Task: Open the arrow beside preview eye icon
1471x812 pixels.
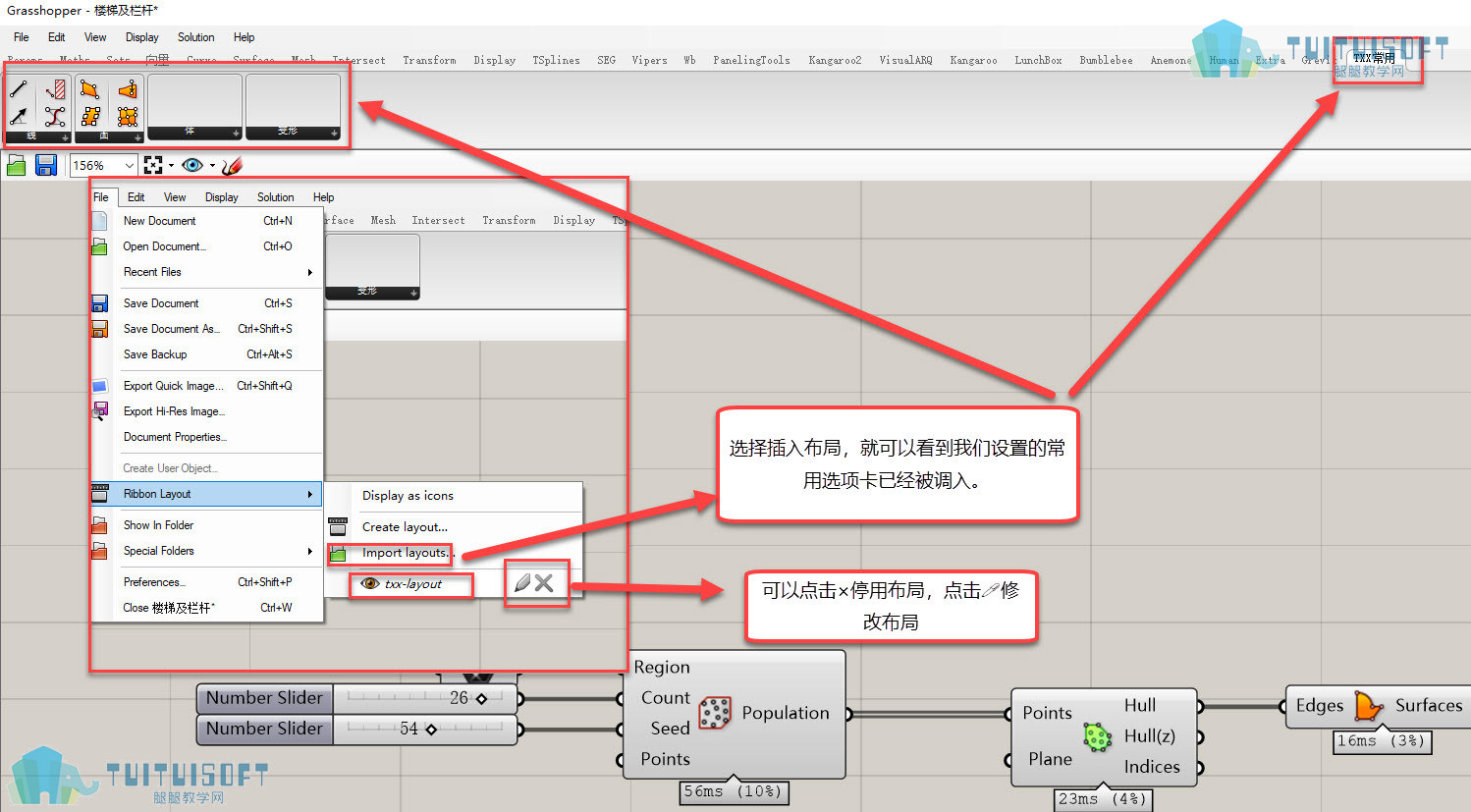Action: 212,166
